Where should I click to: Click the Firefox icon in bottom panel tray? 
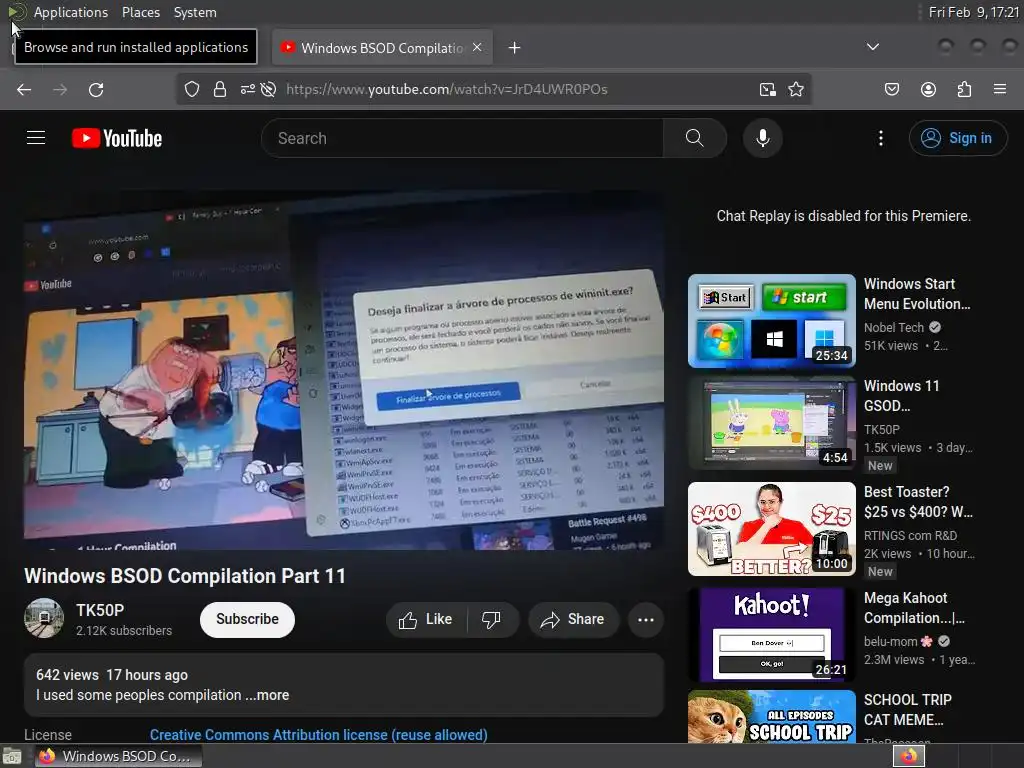(x=908, y=756)
